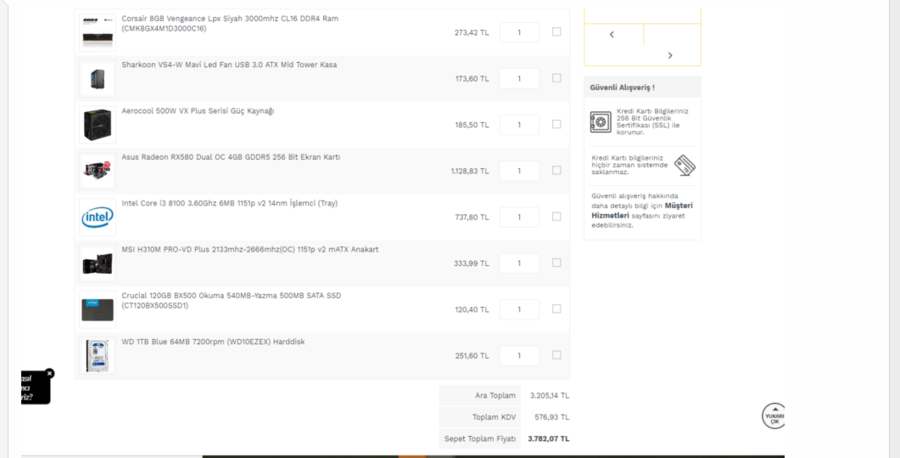Click the Yukarı Çık scroll-to-top icon

click(774, 416)
